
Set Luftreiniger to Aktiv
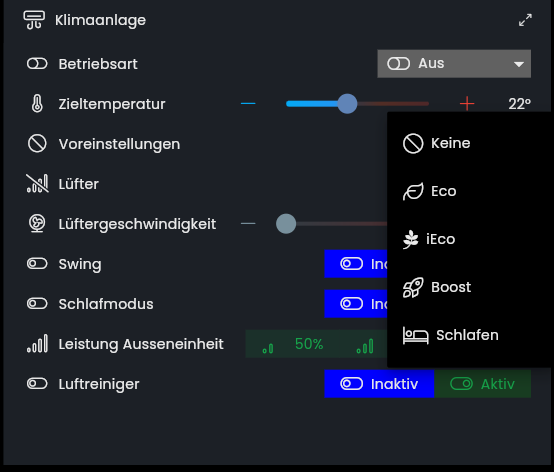(x=482, y=384)
